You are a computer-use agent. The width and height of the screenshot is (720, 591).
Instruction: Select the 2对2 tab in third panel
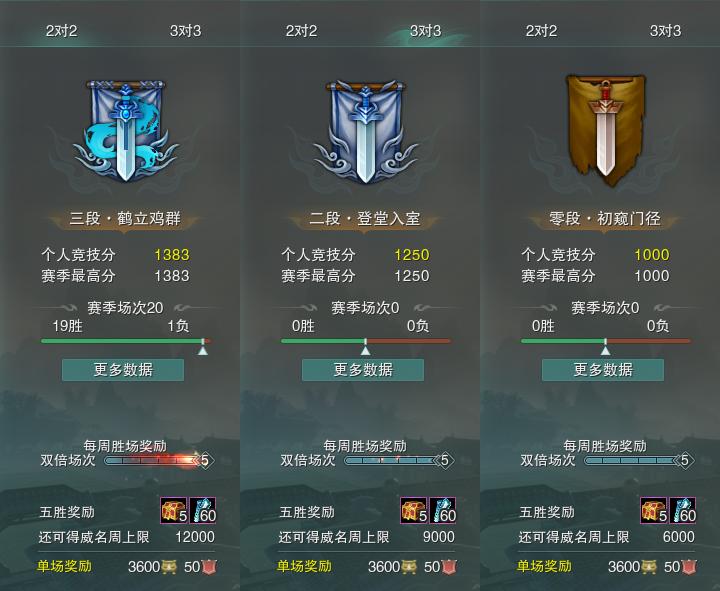pyautogui.click(x=541, y=31)
